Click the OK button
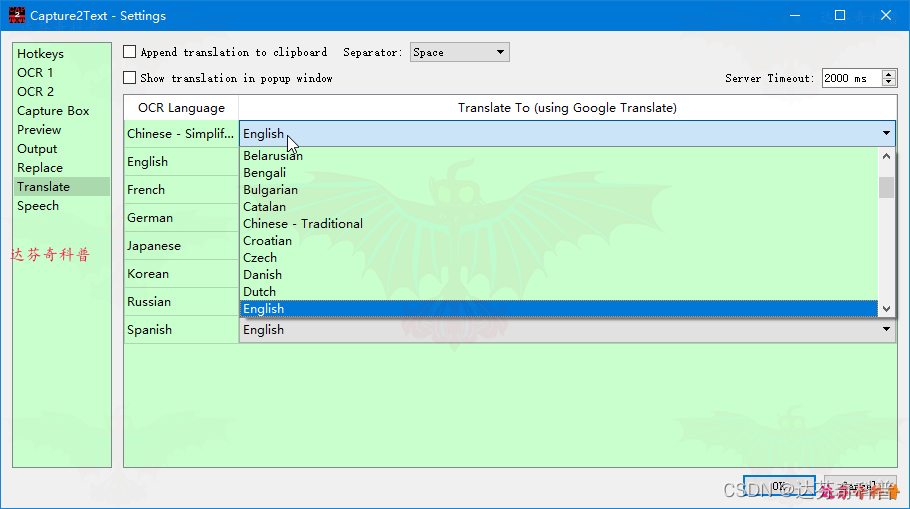 [779, 486]
